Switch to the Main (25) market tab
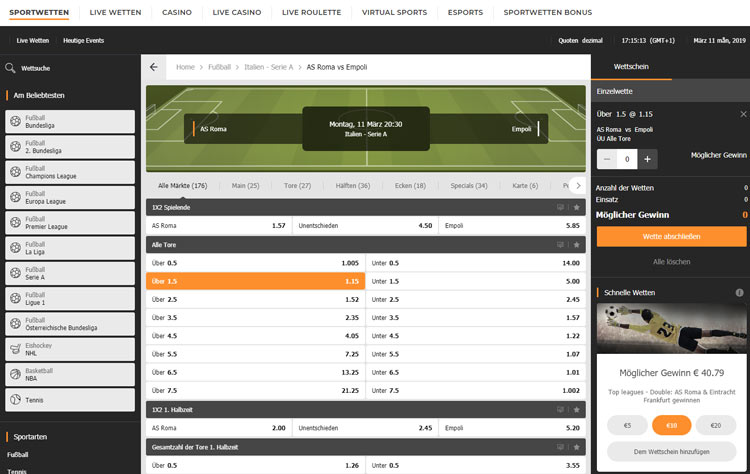750x474 pixels. coord(245,186)
